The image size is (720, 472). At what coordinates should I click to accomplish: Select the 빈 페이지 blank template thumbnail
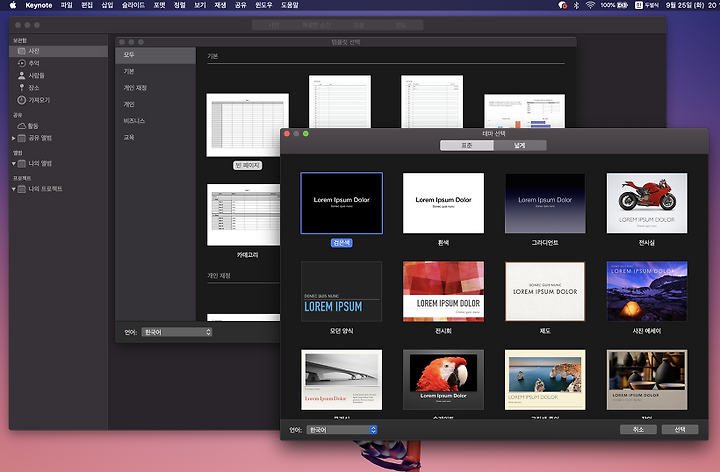pyautogui.click(x=248, y=125)
